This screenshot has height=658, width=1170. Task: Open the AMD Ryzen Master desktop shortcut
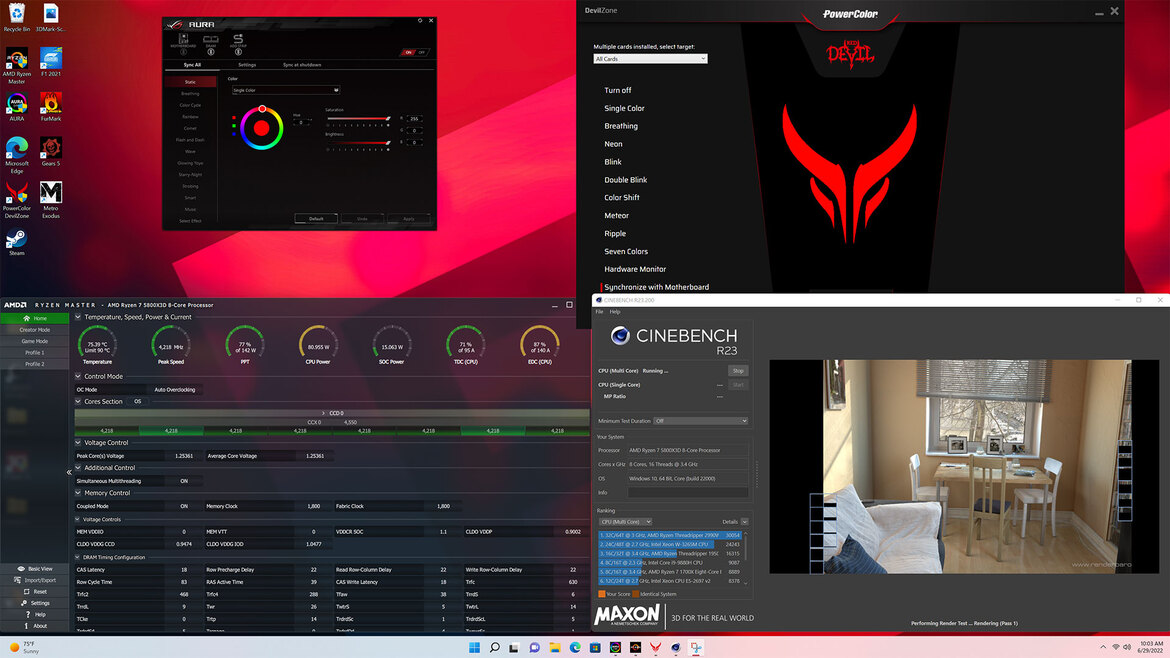coord(16,66)
